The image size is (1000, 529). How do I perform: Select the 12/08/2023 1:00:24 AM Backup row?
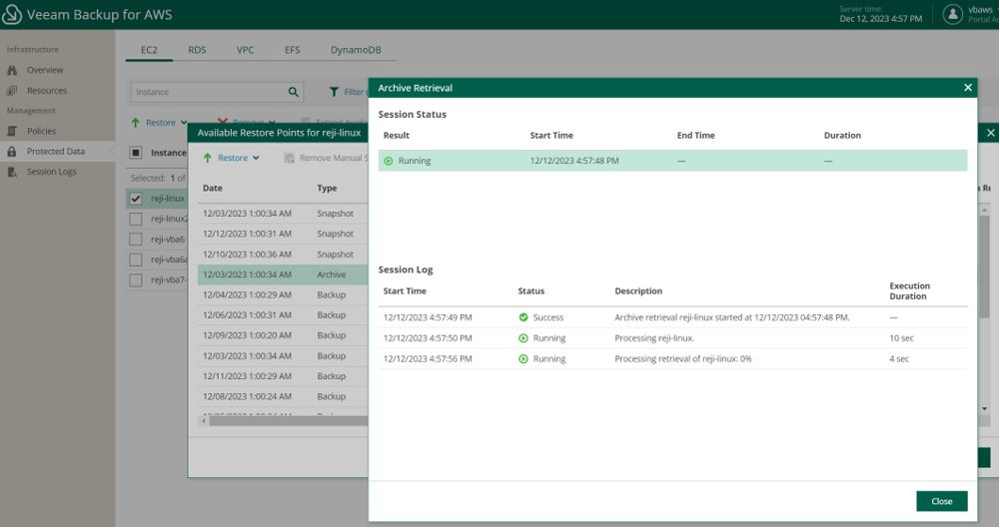[283, 396]
